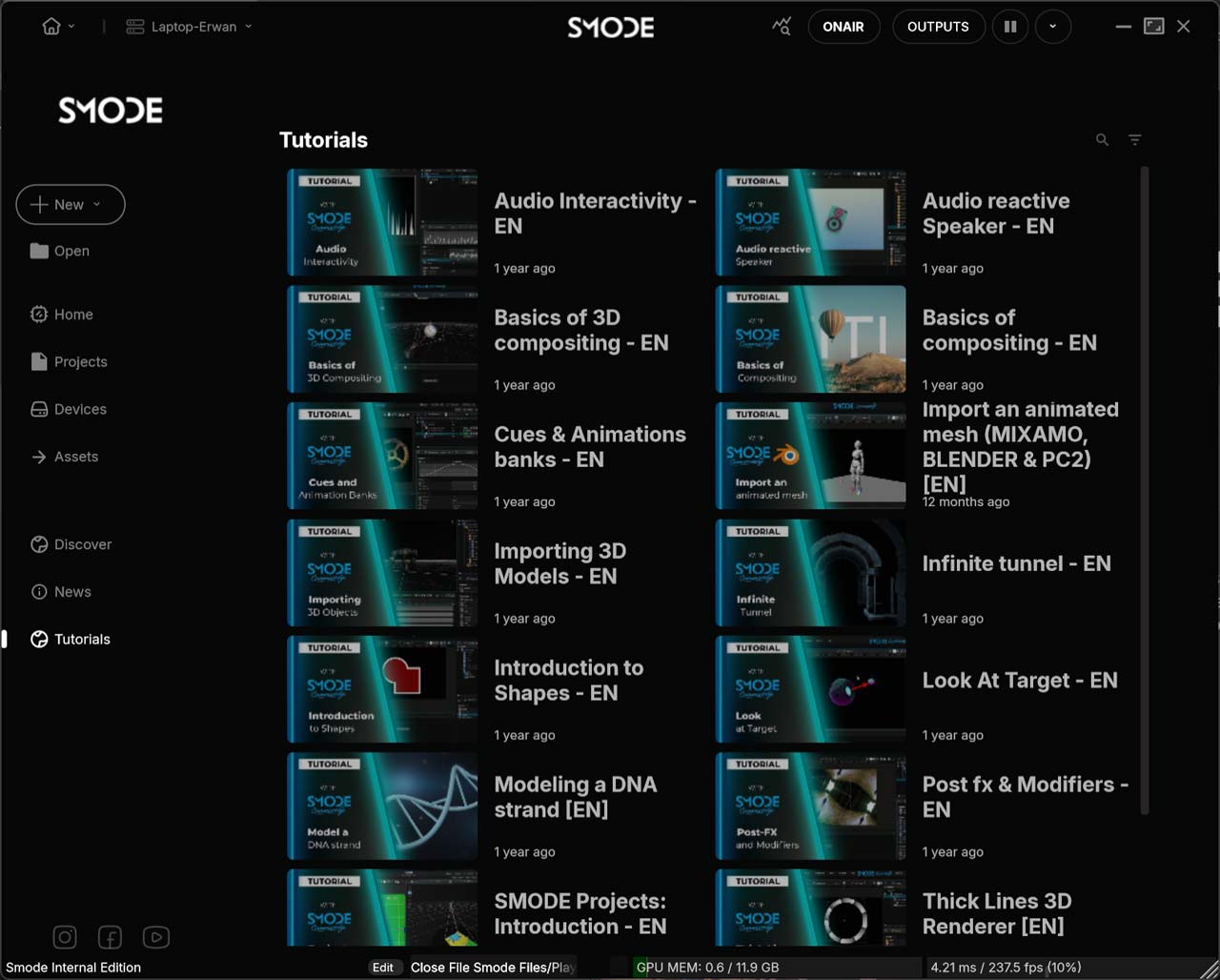1220x980 pixels.
Task: Select Assets in the sidebar
Action: point(65,457)
